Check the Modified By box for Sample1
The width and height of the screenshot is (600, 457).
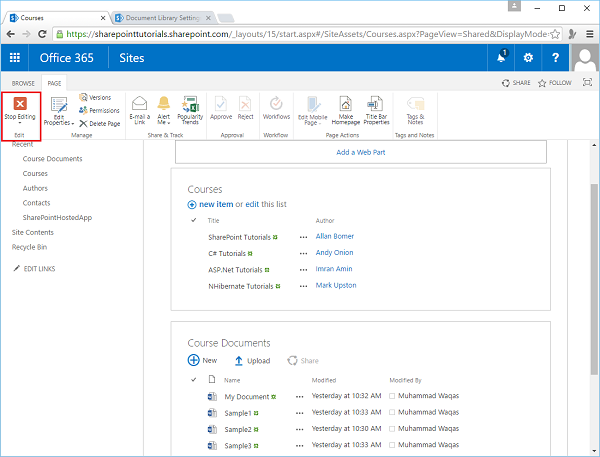(x=393, y=413)
